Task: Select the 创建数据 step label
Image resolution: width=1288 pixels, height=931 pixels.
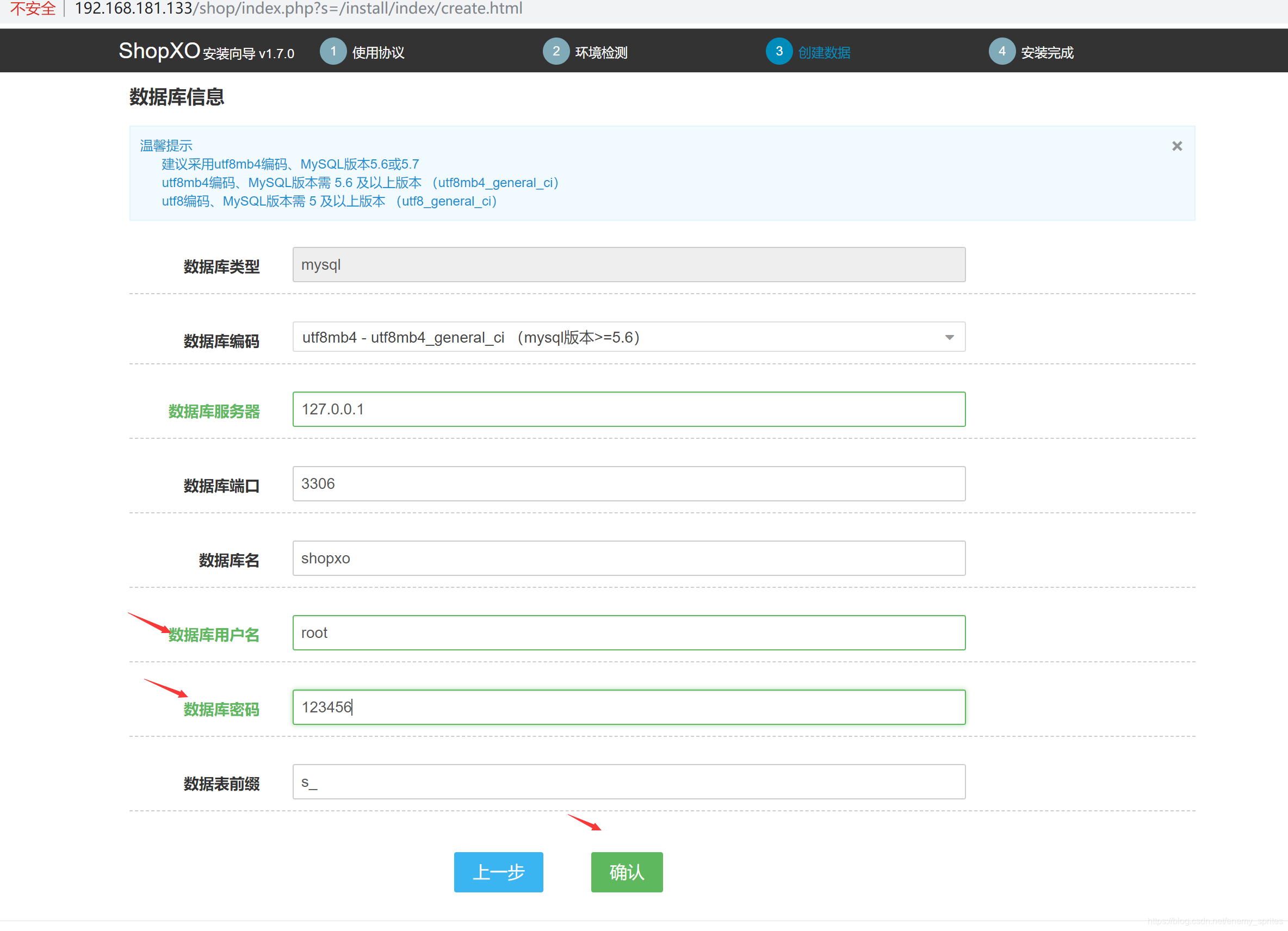Action: 823,53
